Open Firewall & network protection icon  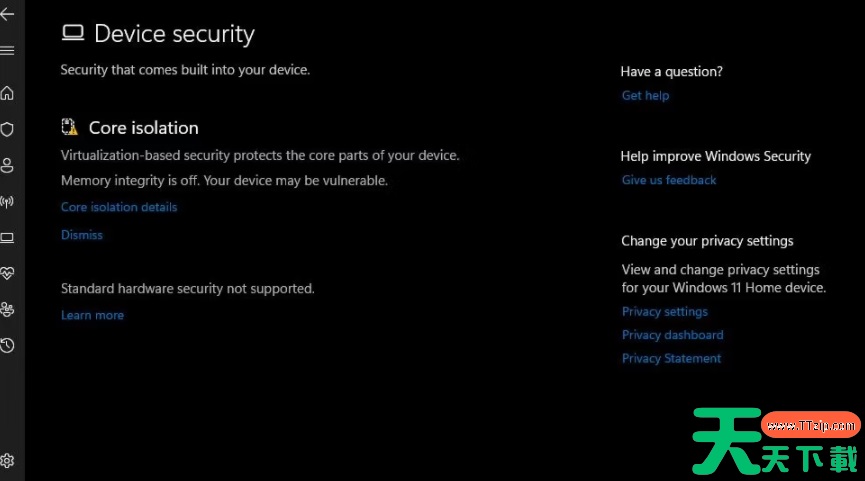click(7, 201)
